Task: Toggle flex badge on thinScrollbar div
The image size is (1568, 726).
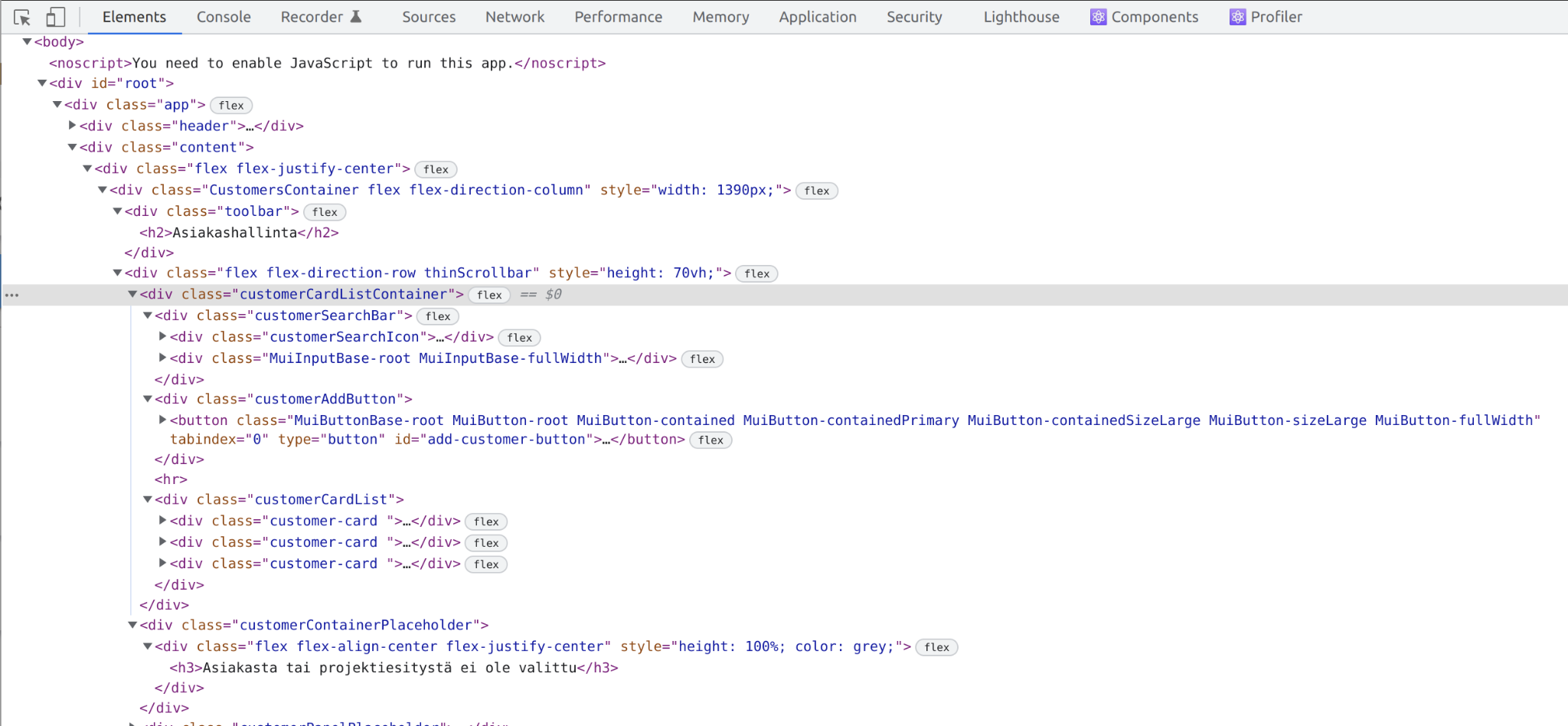Action: click(756, 273)
